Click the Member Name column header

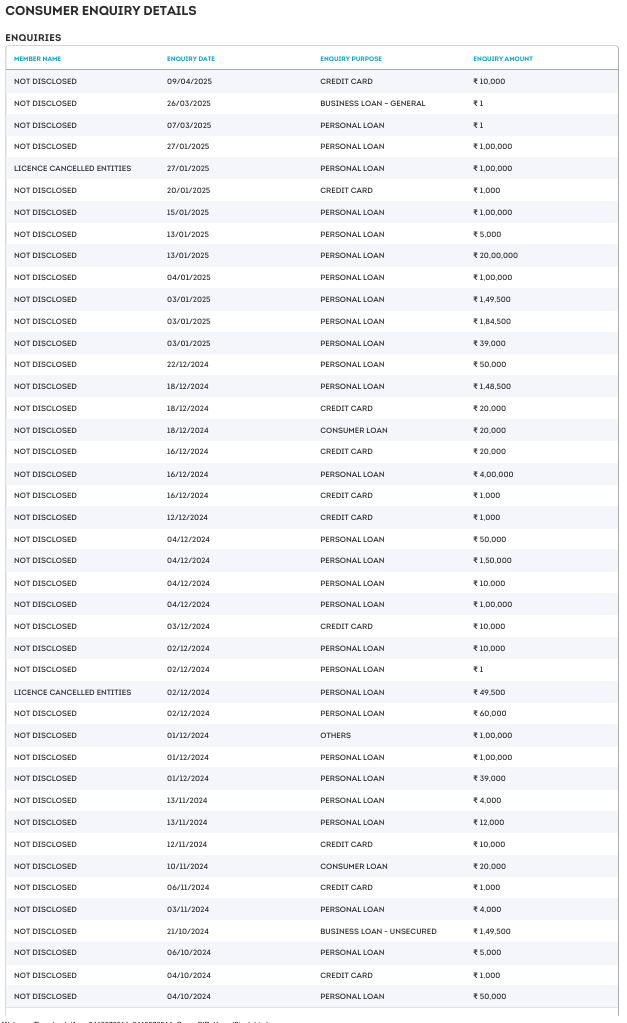(37, 59)
